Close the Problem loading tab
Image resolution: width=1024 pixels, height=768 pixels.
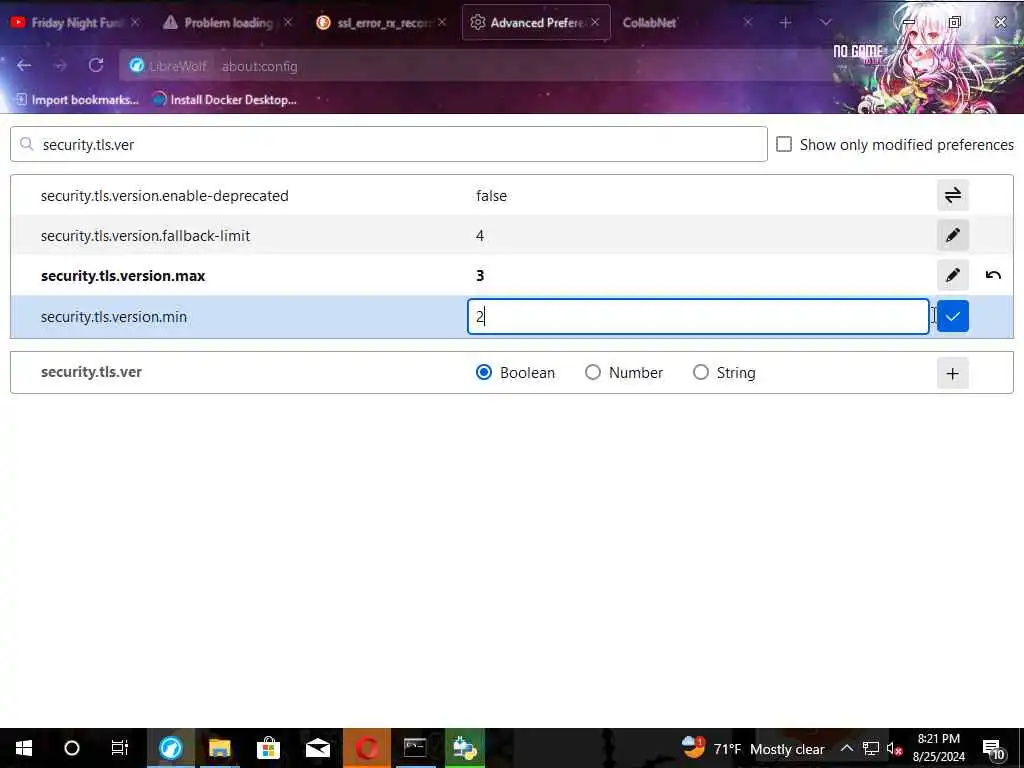[x=287, y=22]
